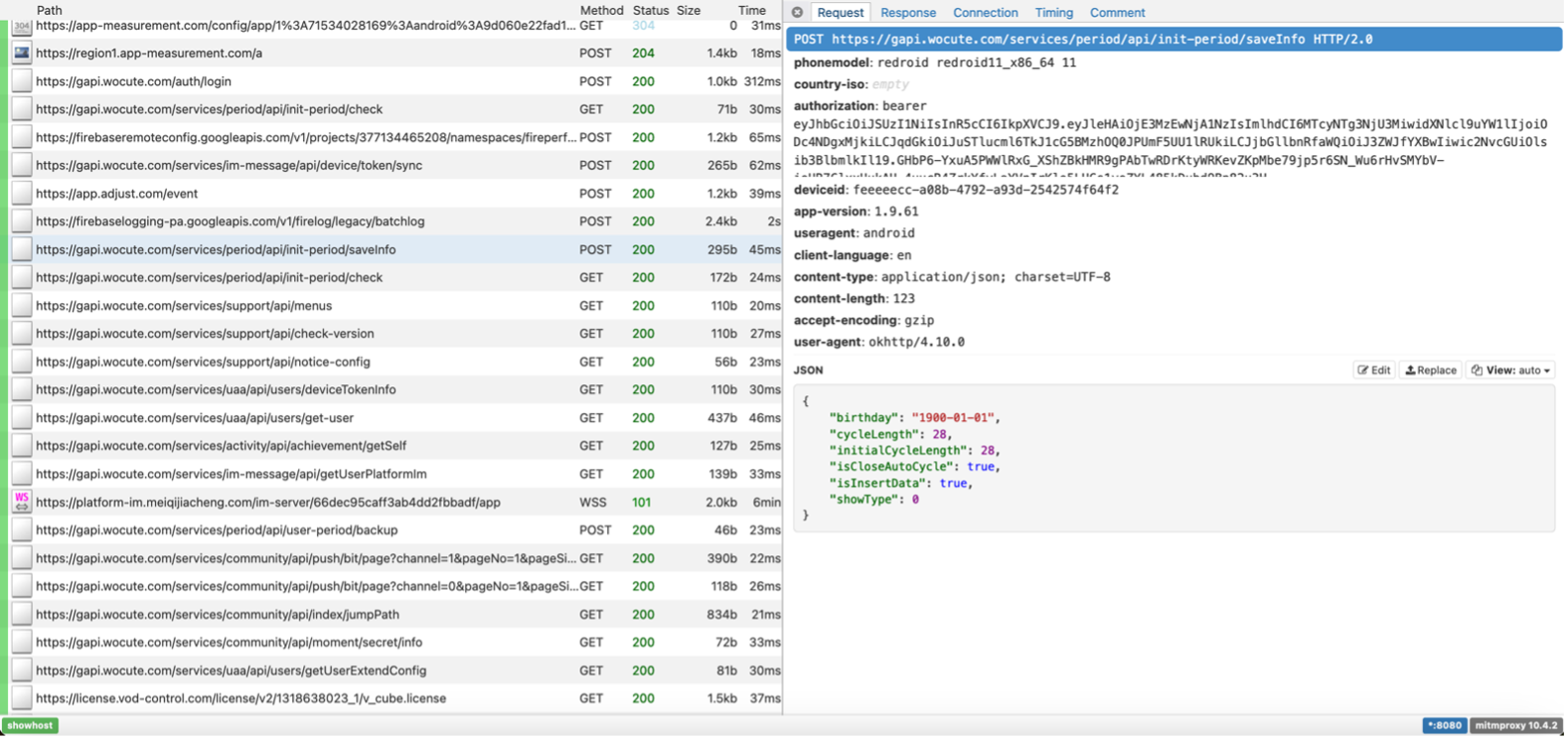Click the file icon beside the saveInfo request
Viewport: 1568px width, 739px height.
(x=22, y=250)
